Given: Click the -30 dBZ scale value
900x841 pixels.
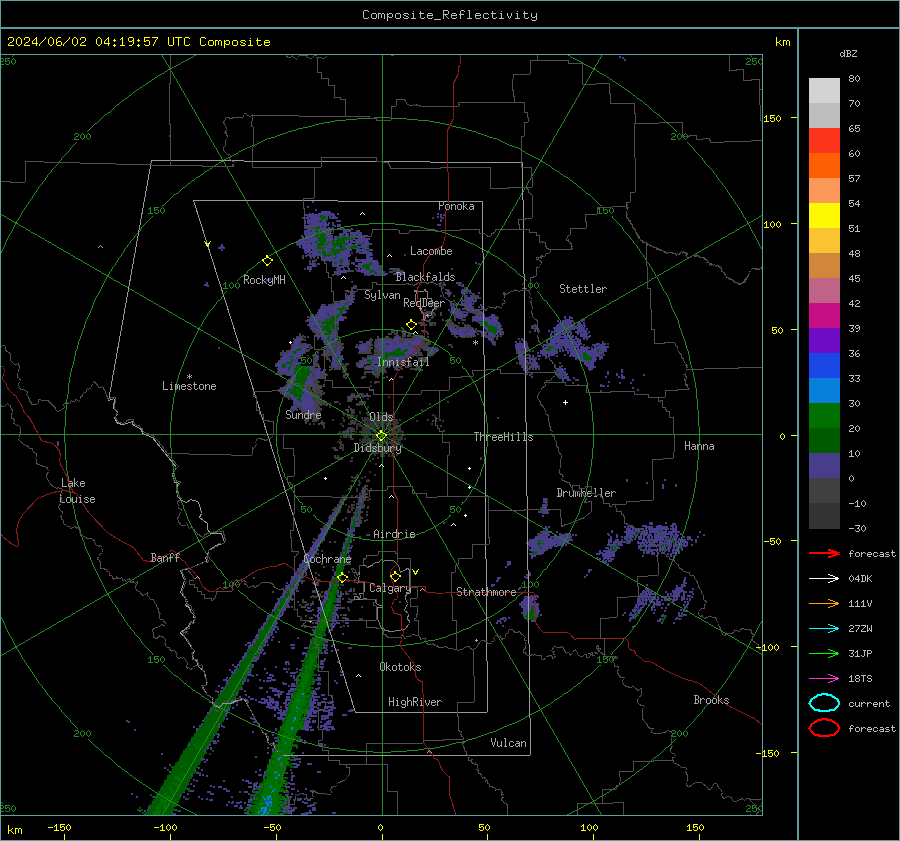Looking at the screenshot, I should pyautogui.click(x=858, y=528).
